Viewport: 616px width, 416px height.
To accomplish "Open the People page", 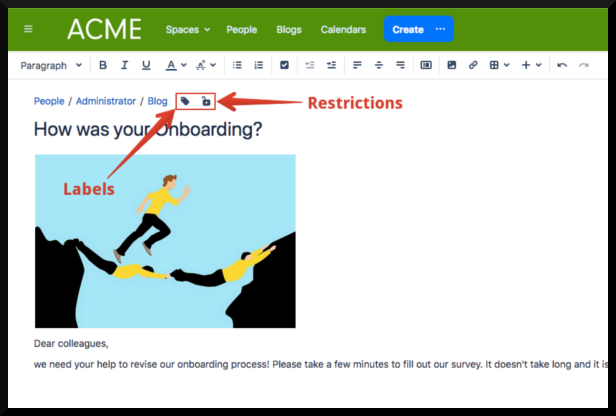I will pyautogui.click(x=242, y=29).
